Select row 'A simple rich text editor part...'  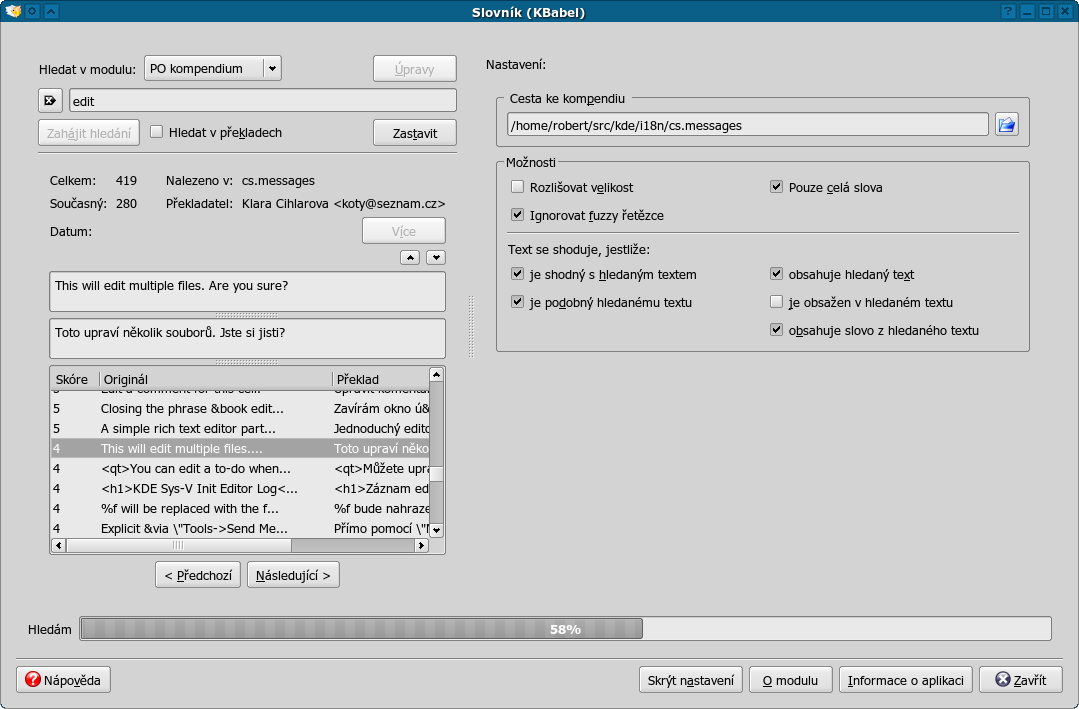tap(240, 428)
